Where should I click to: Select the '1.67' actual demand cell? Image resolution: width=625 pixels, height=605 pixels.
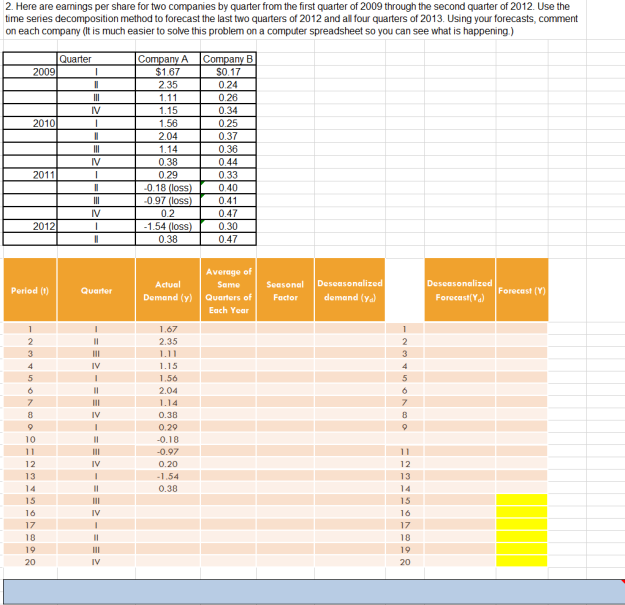[x=168, y=329]
